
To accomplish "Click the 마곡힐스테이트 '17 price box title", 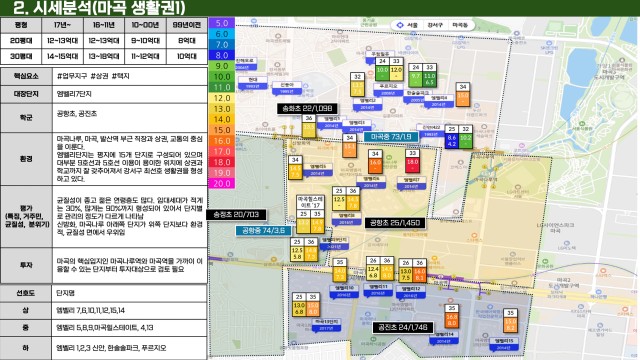I will pyautogui.click(x=310, y=202).
